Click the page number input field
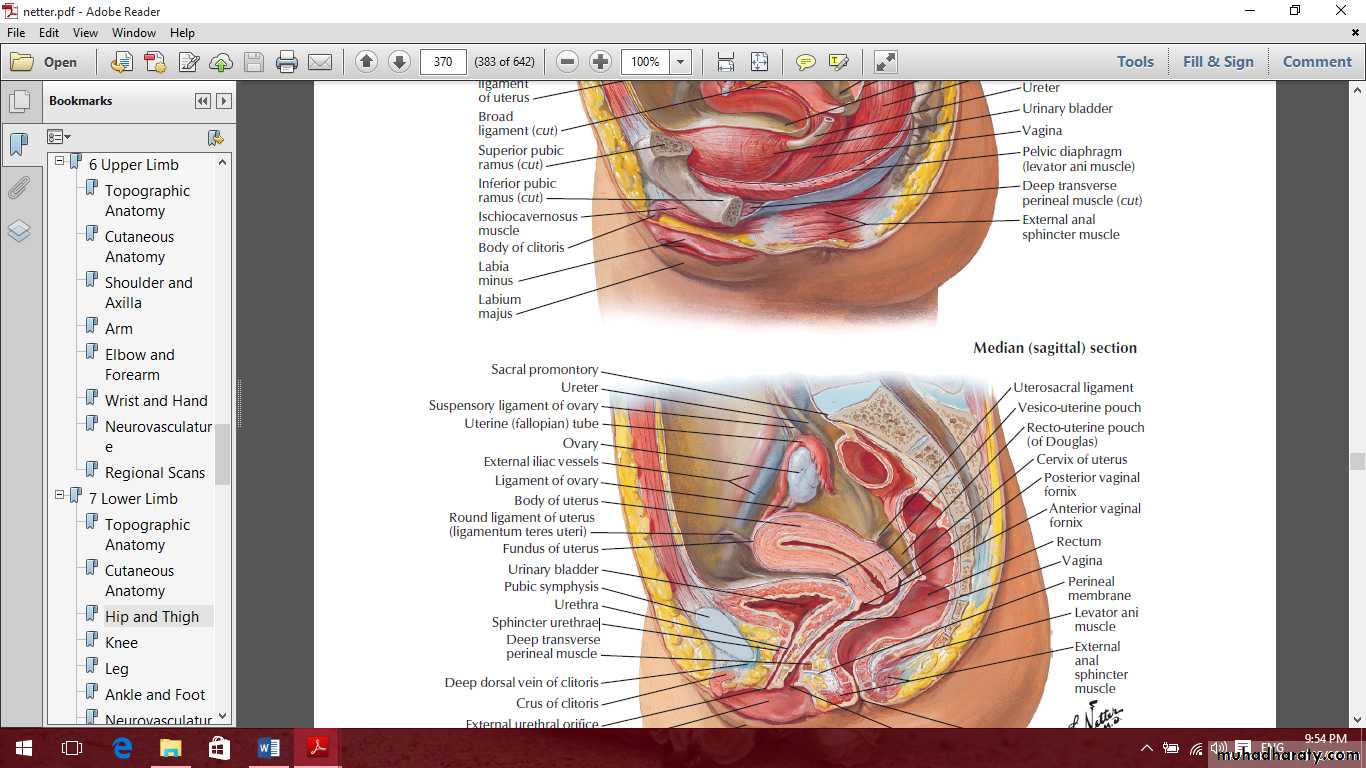 pos(443,62)
